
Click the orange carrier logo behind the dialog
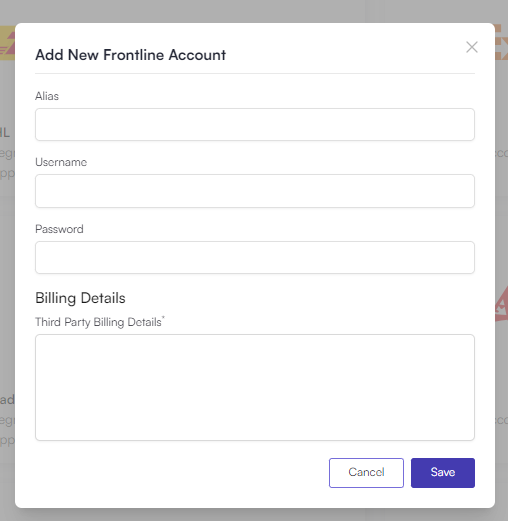pos(501,42)
